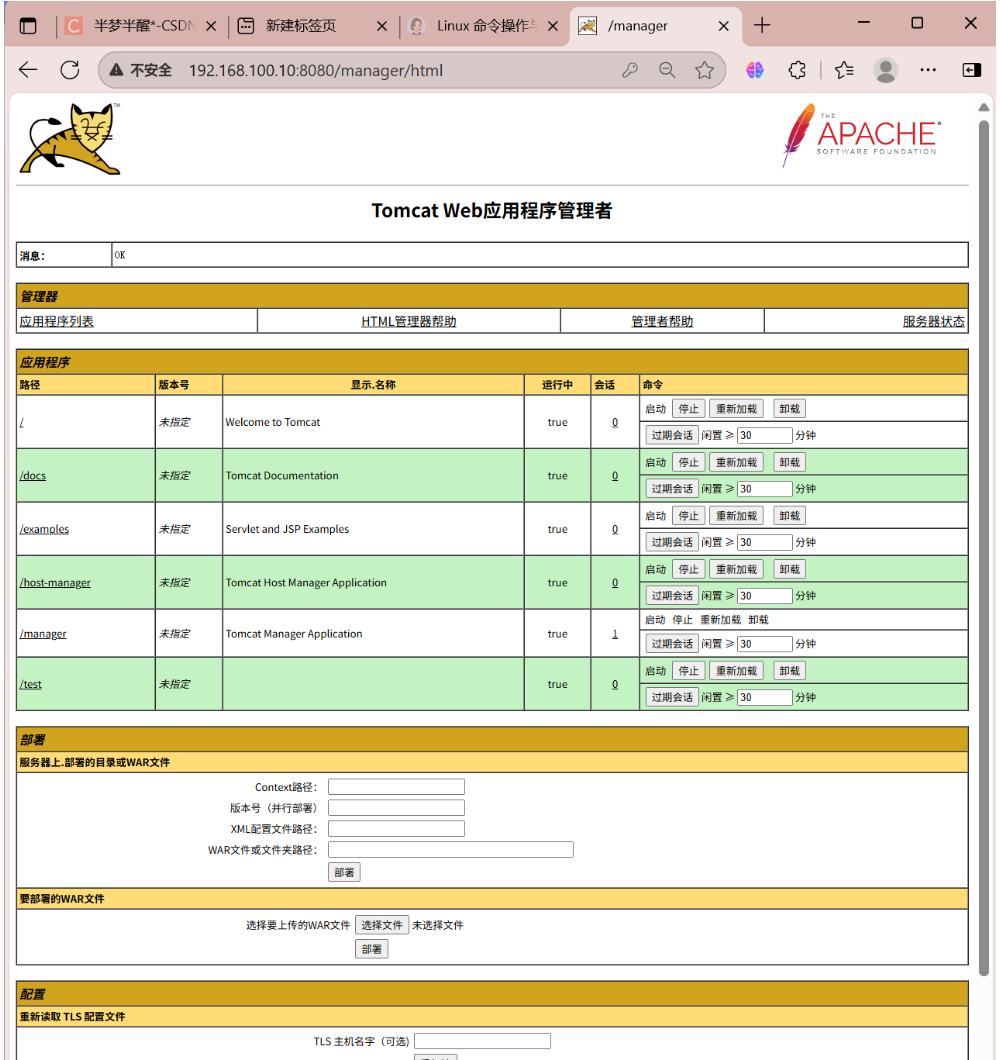The height and width of the screenshot is (1060, 1000).
Task: Click the WAR文件或文件夹路径 input field
Action: coord(451,850)
